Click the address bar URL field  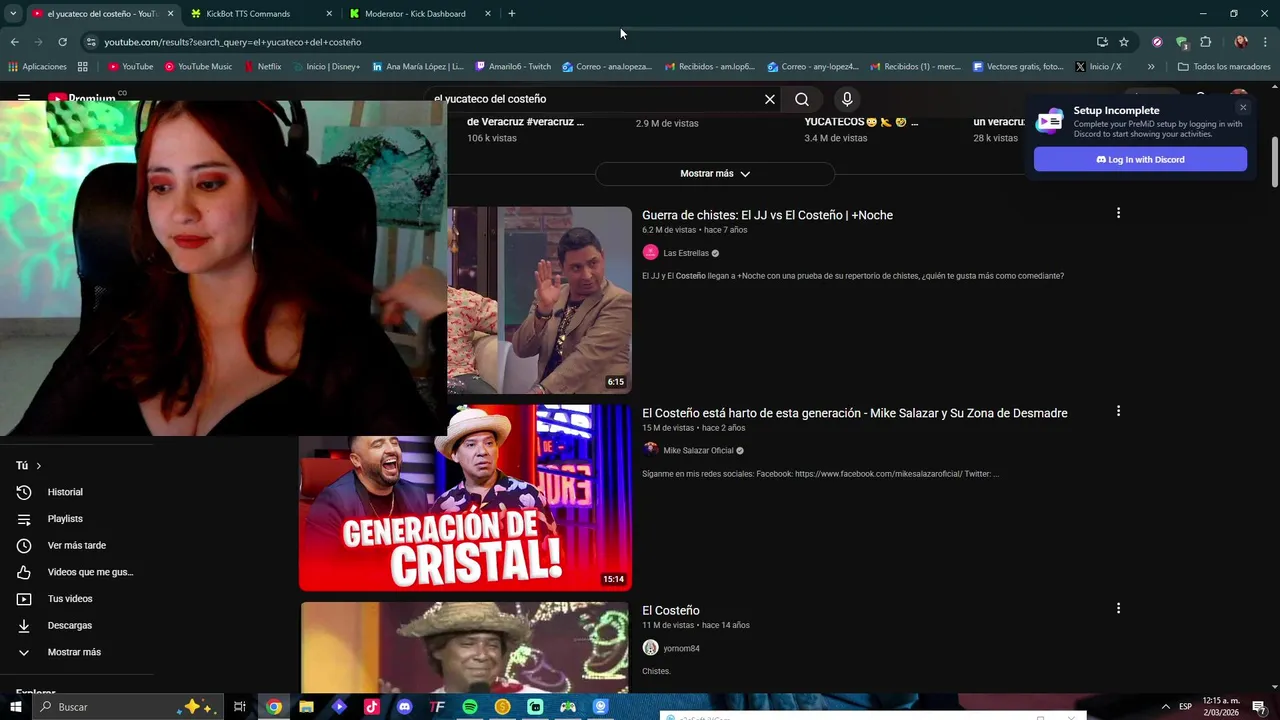point(590,42)
